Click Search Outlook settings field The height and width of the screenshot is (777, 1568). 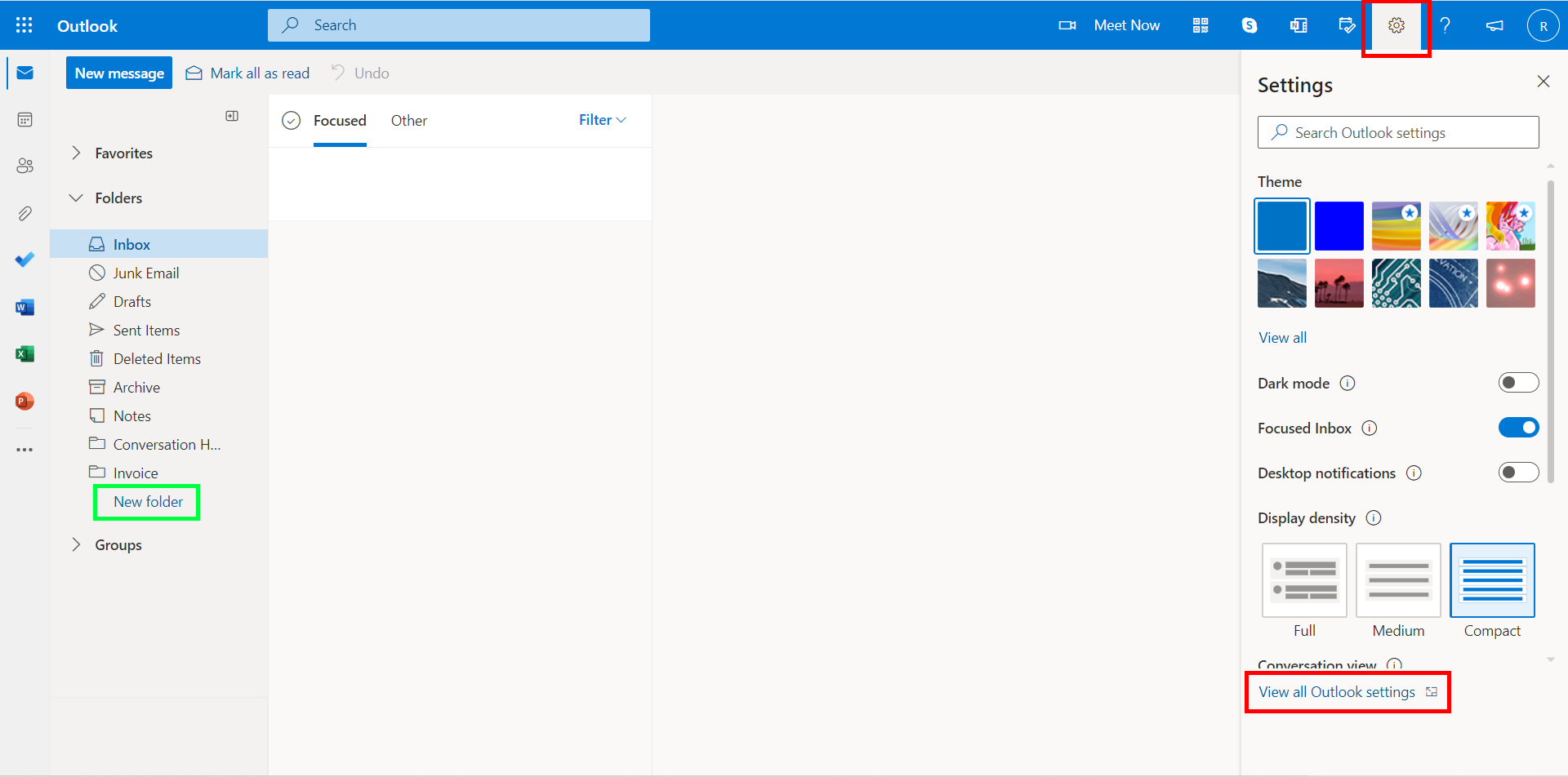[1398, 132]
